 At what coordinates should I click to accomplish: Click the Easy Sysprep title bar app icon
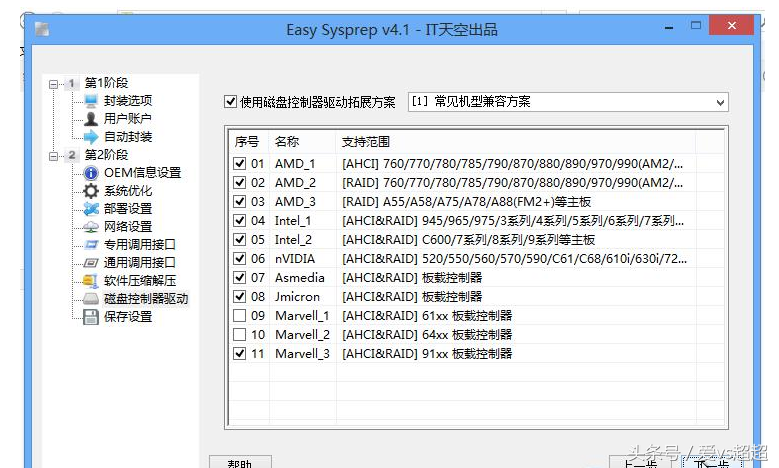(x=42, y=29)
